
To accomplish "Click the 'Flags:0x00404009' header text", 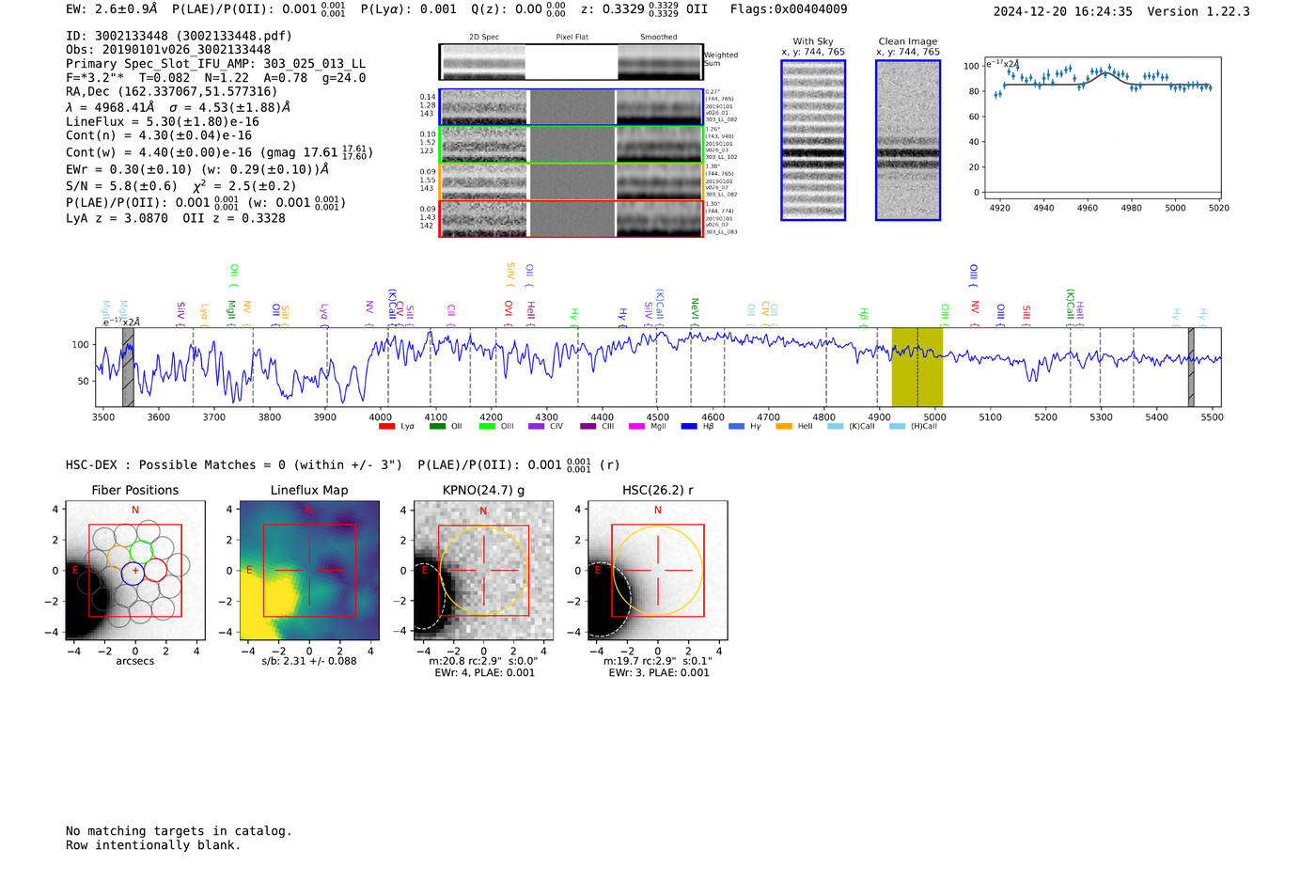I will (x=789, y=9).
